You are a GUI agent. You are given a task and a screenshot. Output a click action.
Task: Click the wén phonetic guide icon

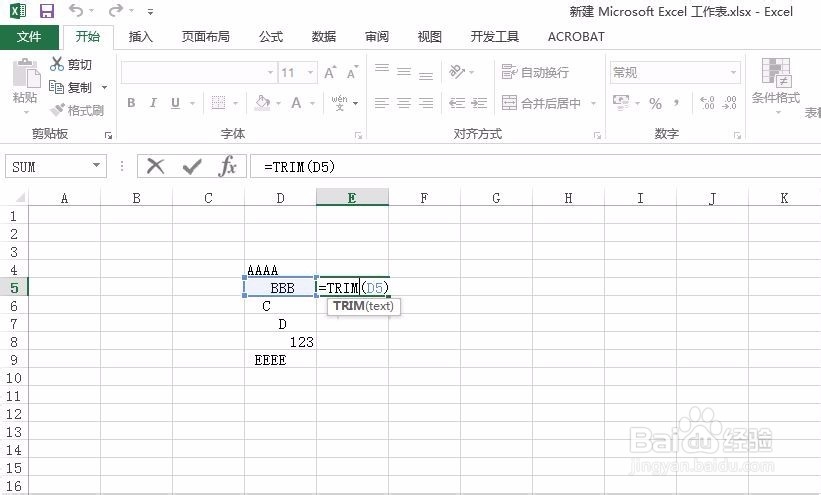339,103
